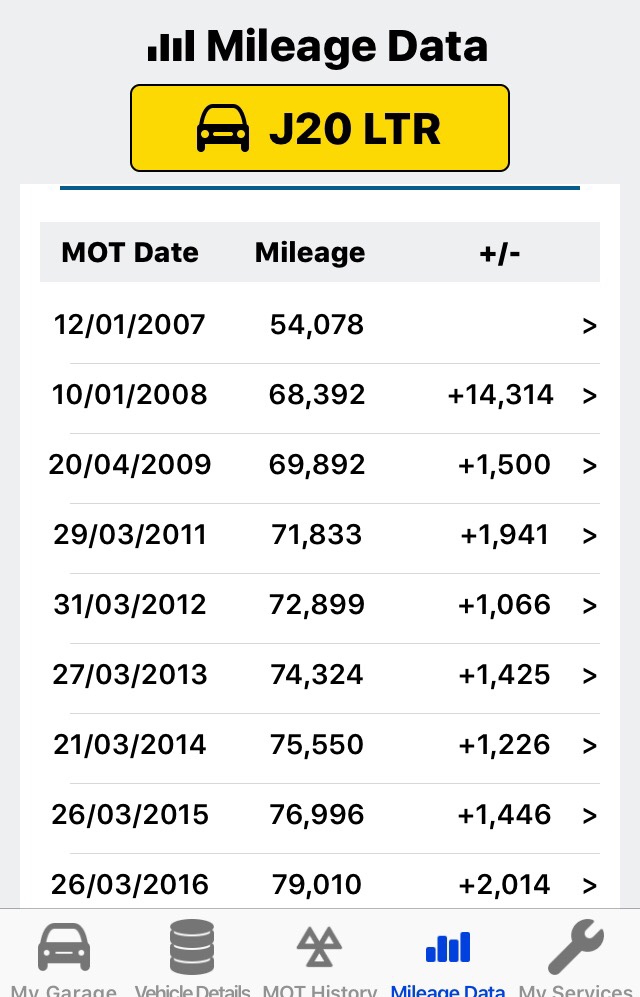Select the Mileage Data bar chart icon
This screenshot has height=997, width=640.
448,947
